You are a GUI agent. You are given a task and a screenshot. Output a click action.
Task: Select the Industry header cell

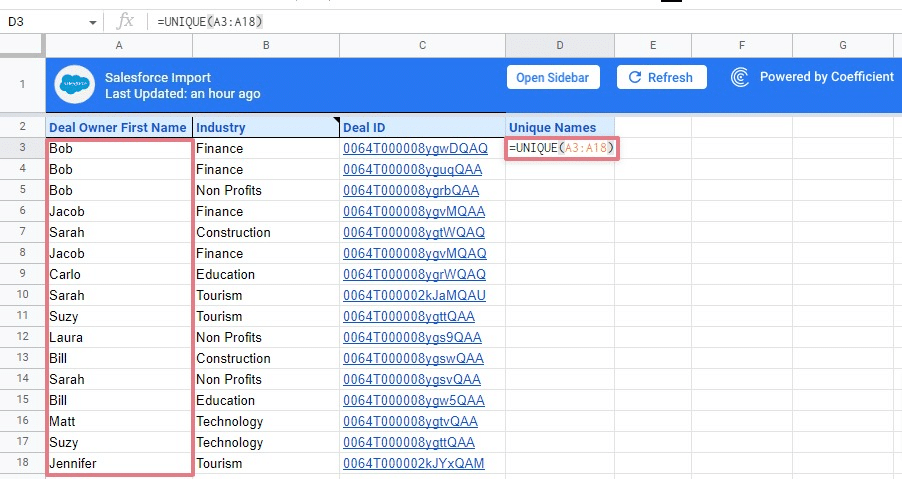[265, 127]
